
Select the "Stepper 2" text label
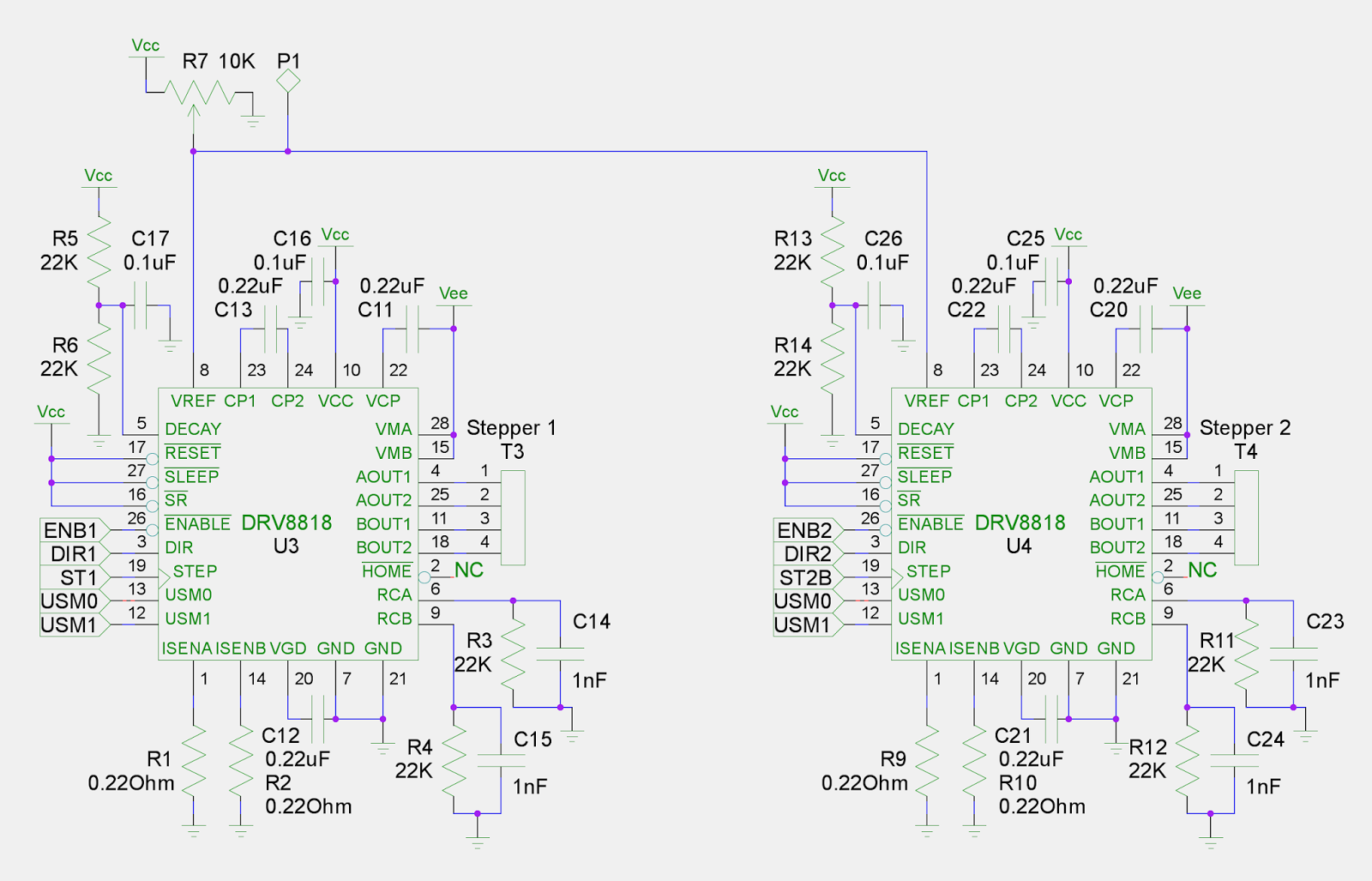[1245, 427]
